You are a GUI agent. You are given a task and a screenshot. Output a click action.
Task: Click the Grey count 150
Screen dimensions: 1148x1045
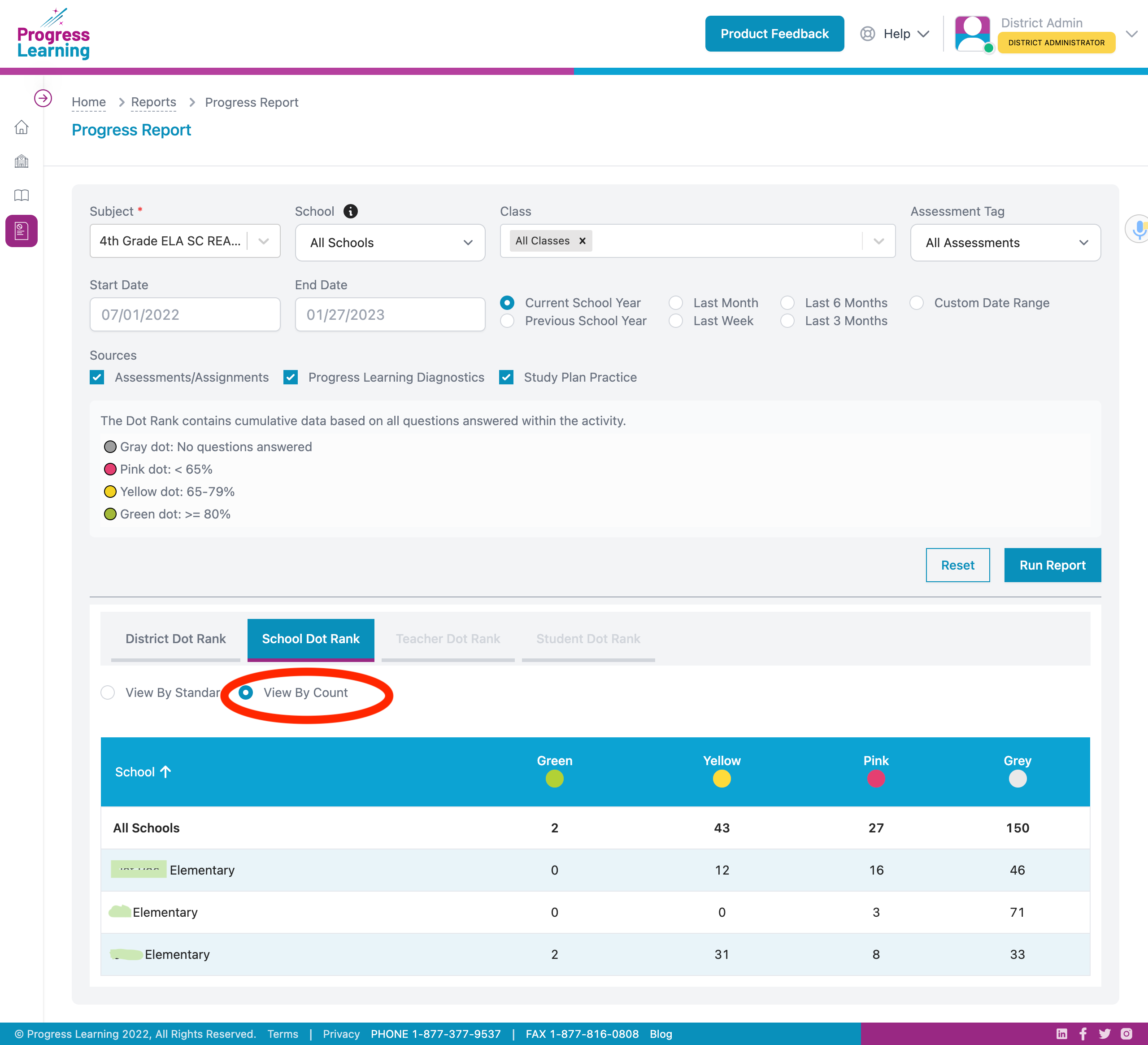pos(1018,828)
